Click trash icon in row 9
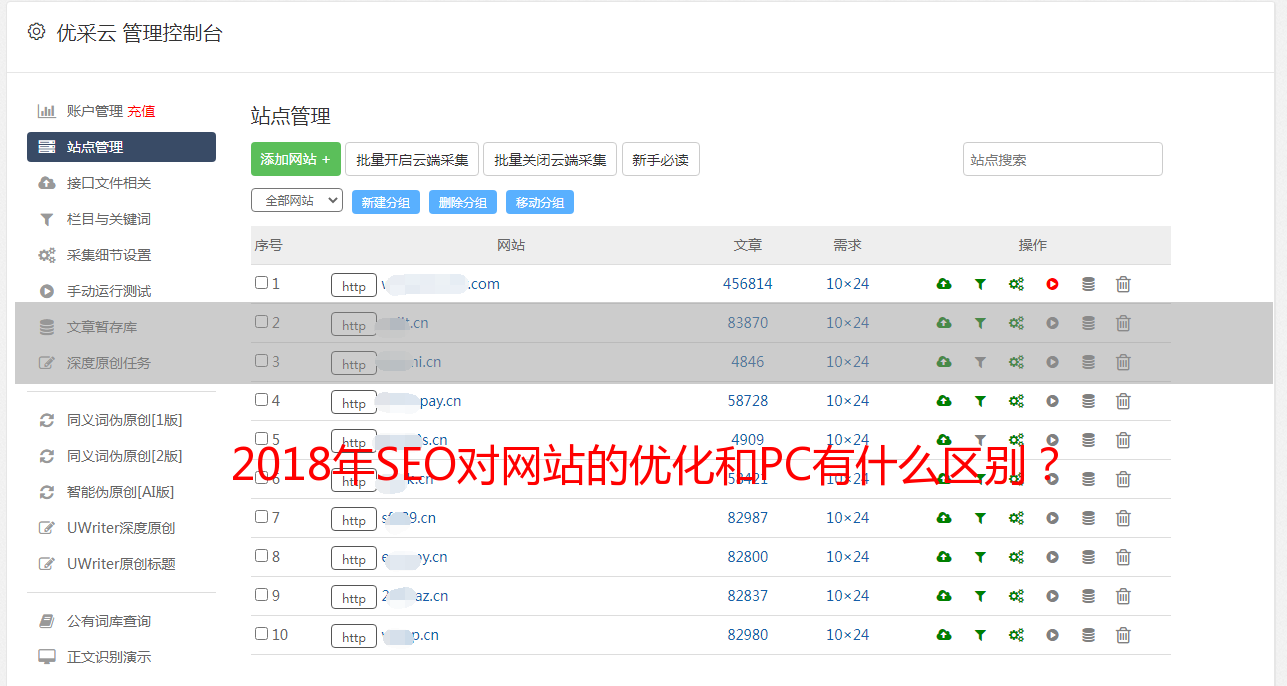1287x686 pixels. [x=1123, y=596]
